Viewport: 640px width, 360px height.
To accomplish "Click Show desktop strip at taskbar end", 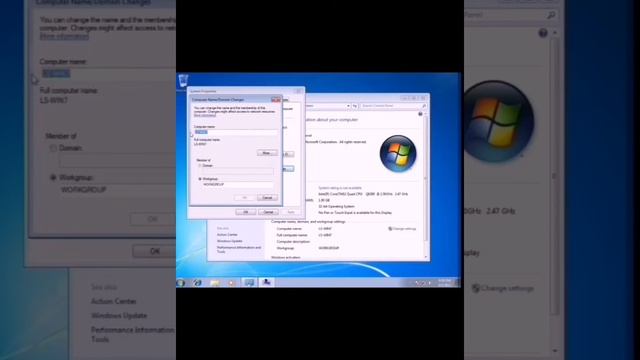I will click(458, 282).
